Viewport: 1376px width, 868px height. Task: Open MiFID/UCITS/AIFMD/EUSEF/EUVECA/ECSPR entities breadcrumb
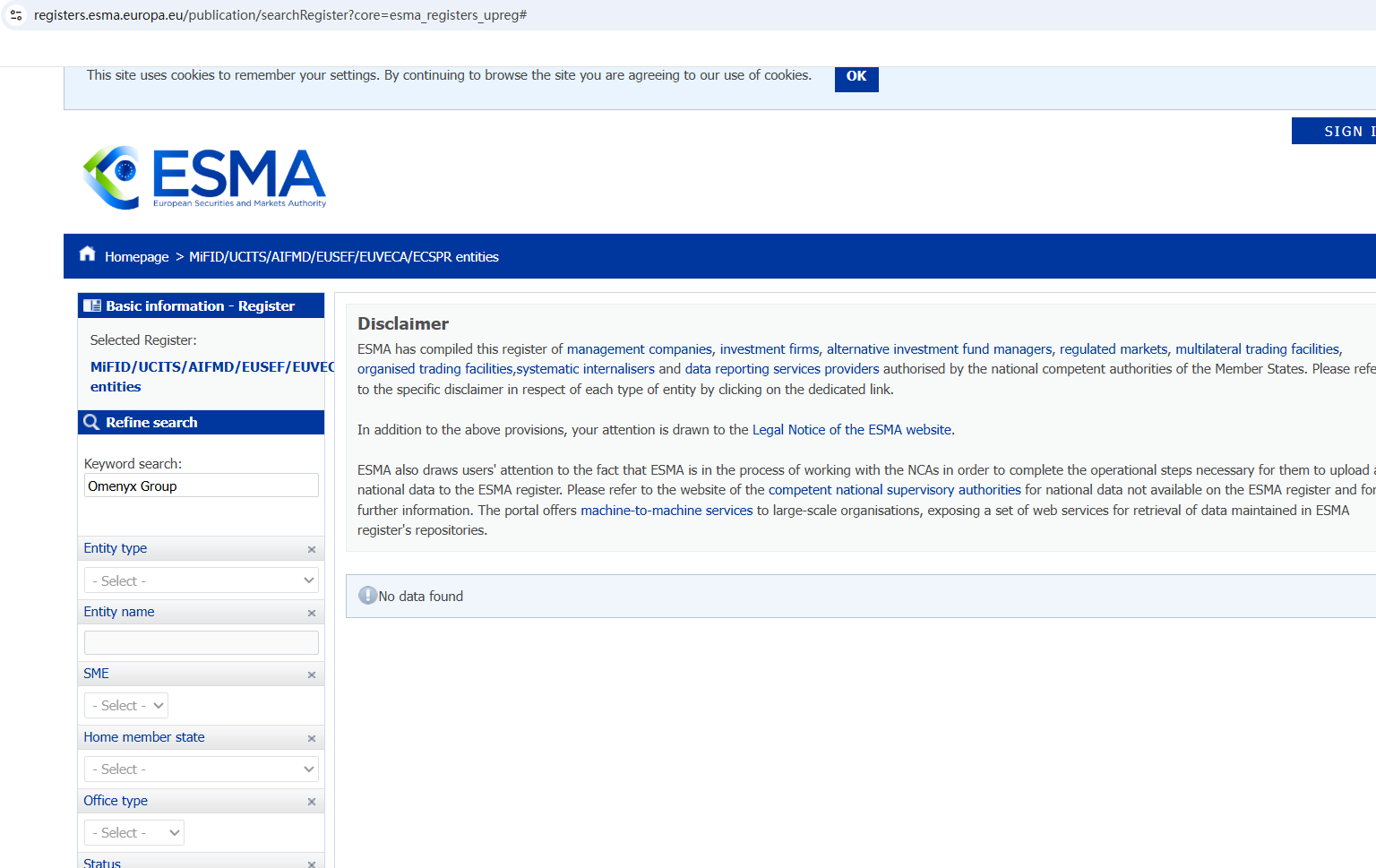pyautogui.click(x=344, y=257)
